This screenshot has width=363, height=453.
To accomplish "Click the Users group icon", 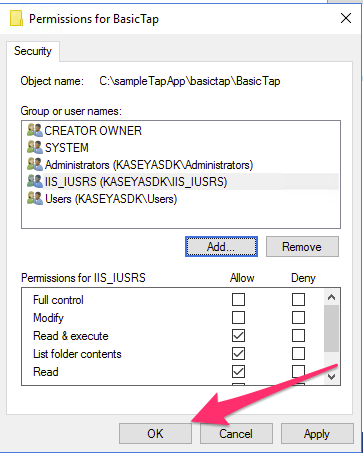I will 35,198.
